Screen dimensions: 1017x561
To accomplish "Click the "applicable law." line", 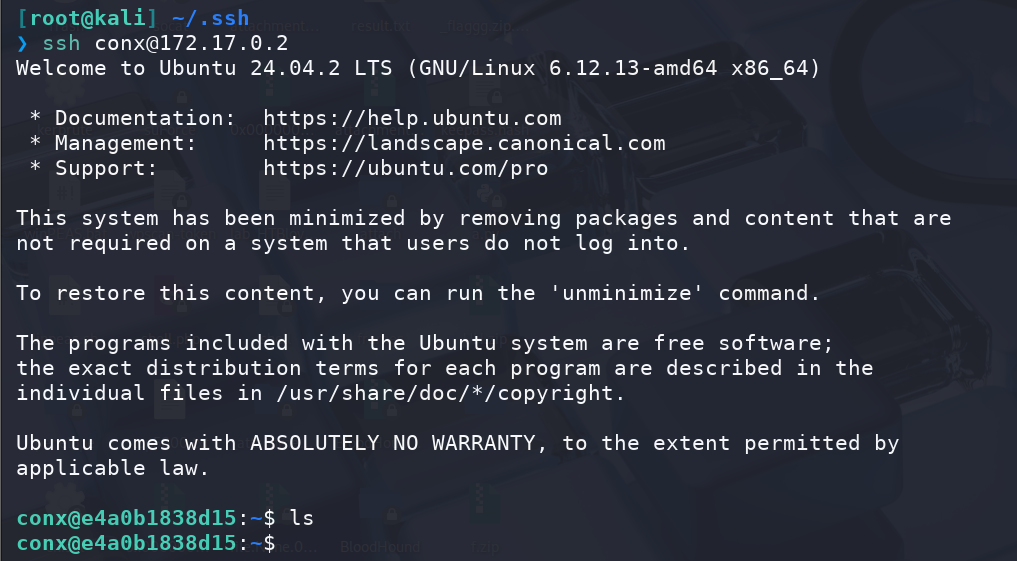I will point(113,468).
